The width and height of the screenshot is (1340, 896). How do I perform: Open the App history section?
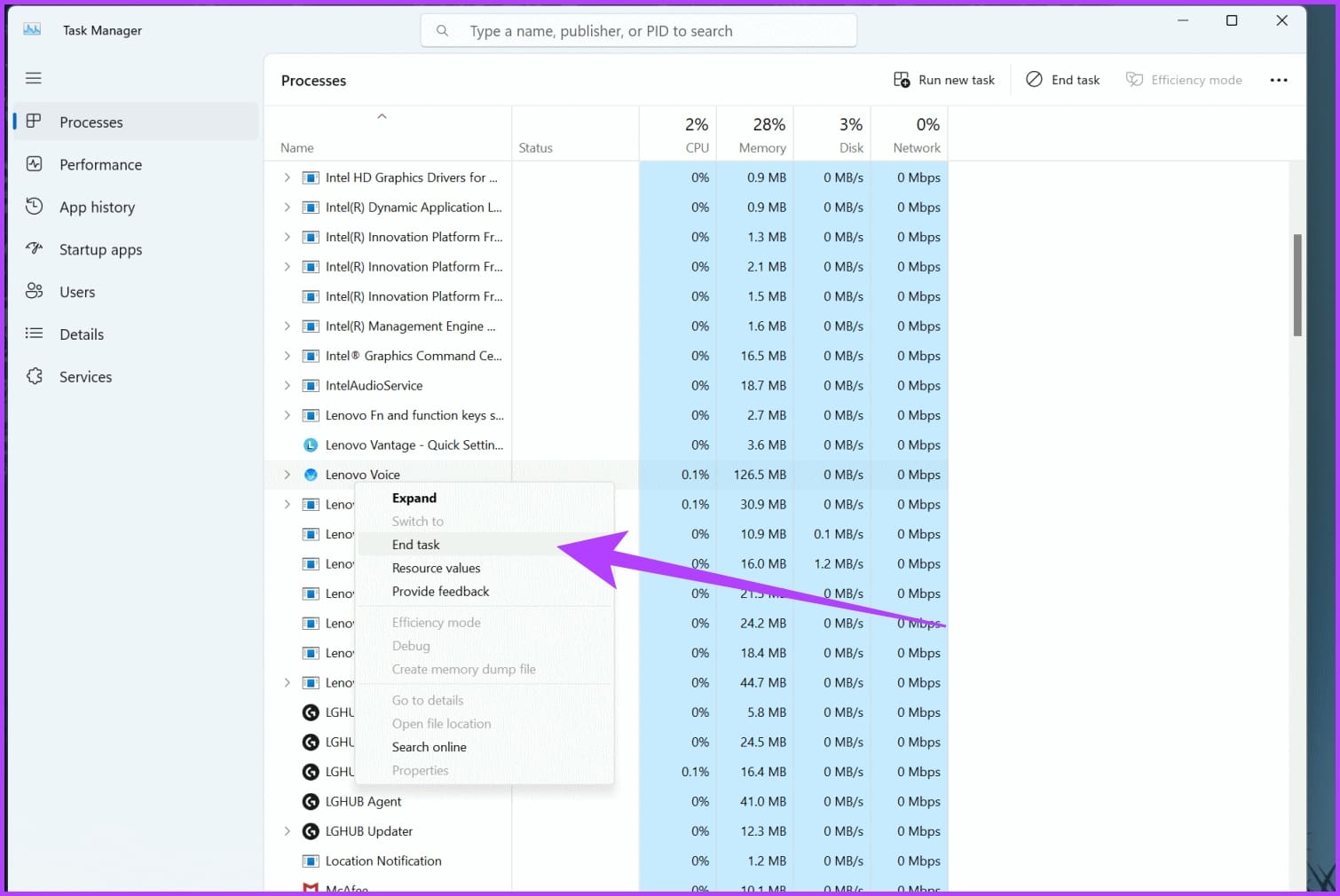[98, 207]
